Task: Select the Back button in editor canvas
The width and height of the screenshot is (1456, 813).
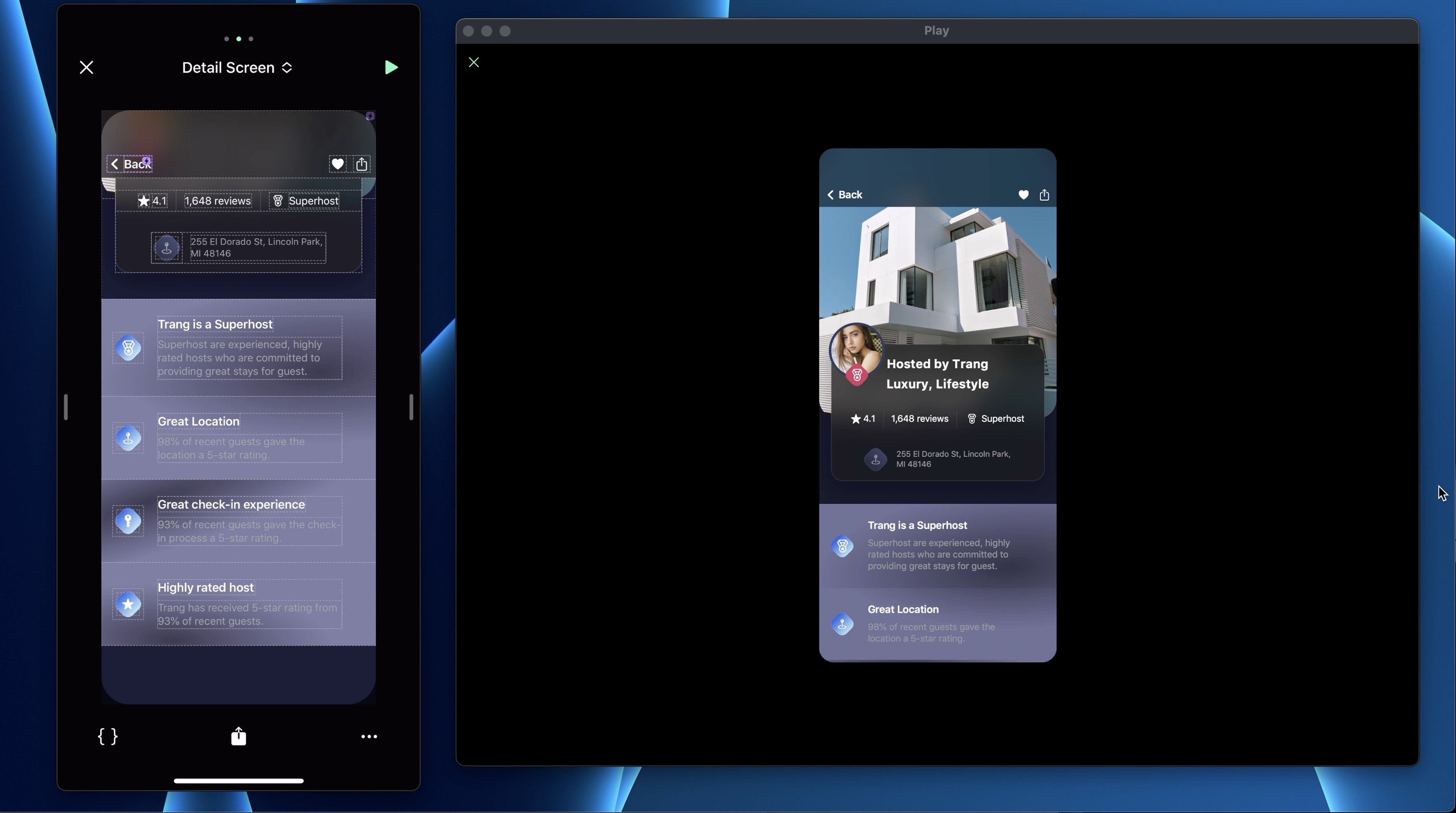Action: click(x=130, y=164)
